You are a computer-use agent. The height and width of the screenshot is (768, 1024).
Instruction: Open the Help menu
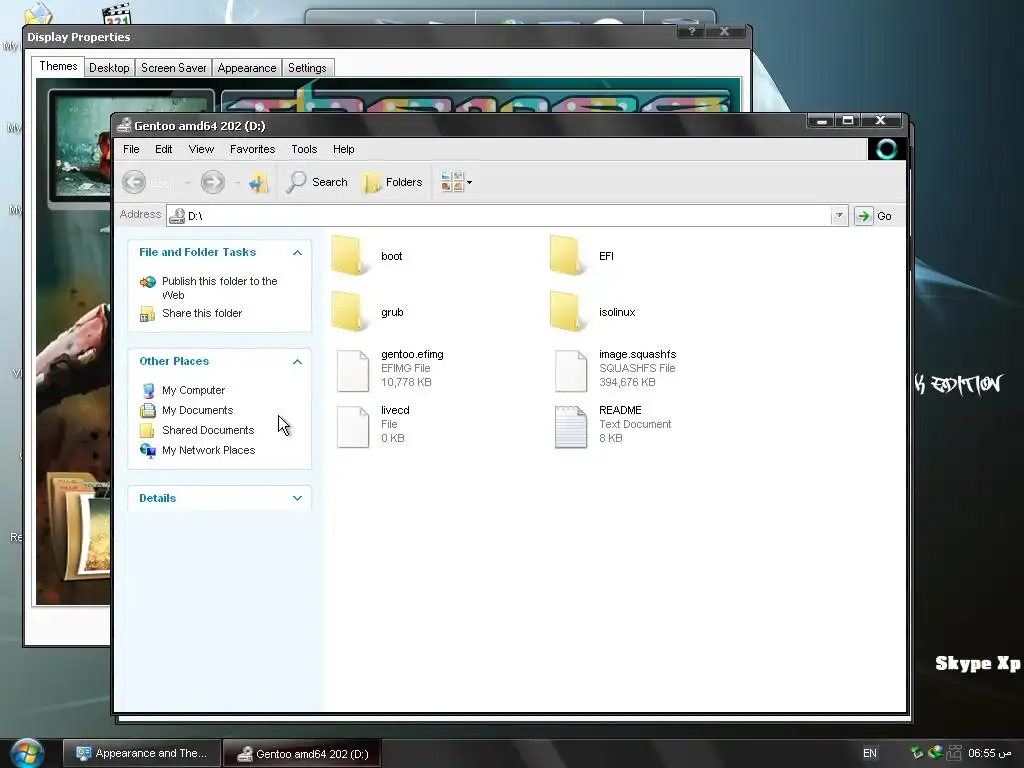pyautogui.click(x=344, y=149)
